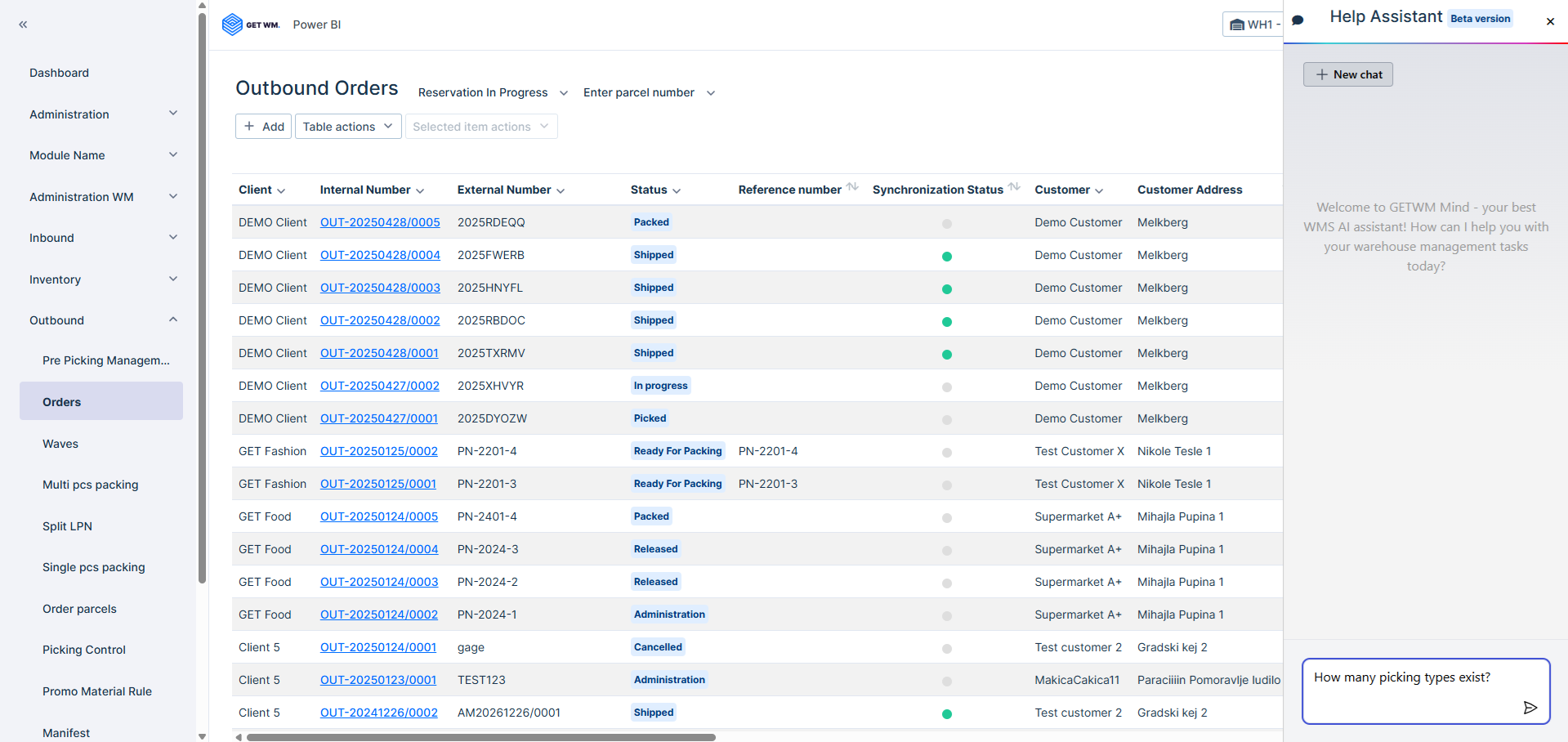This screenshot has height=742, width=1568.
Task: Click Released badge for PN-2024-3
Action: 656,549
